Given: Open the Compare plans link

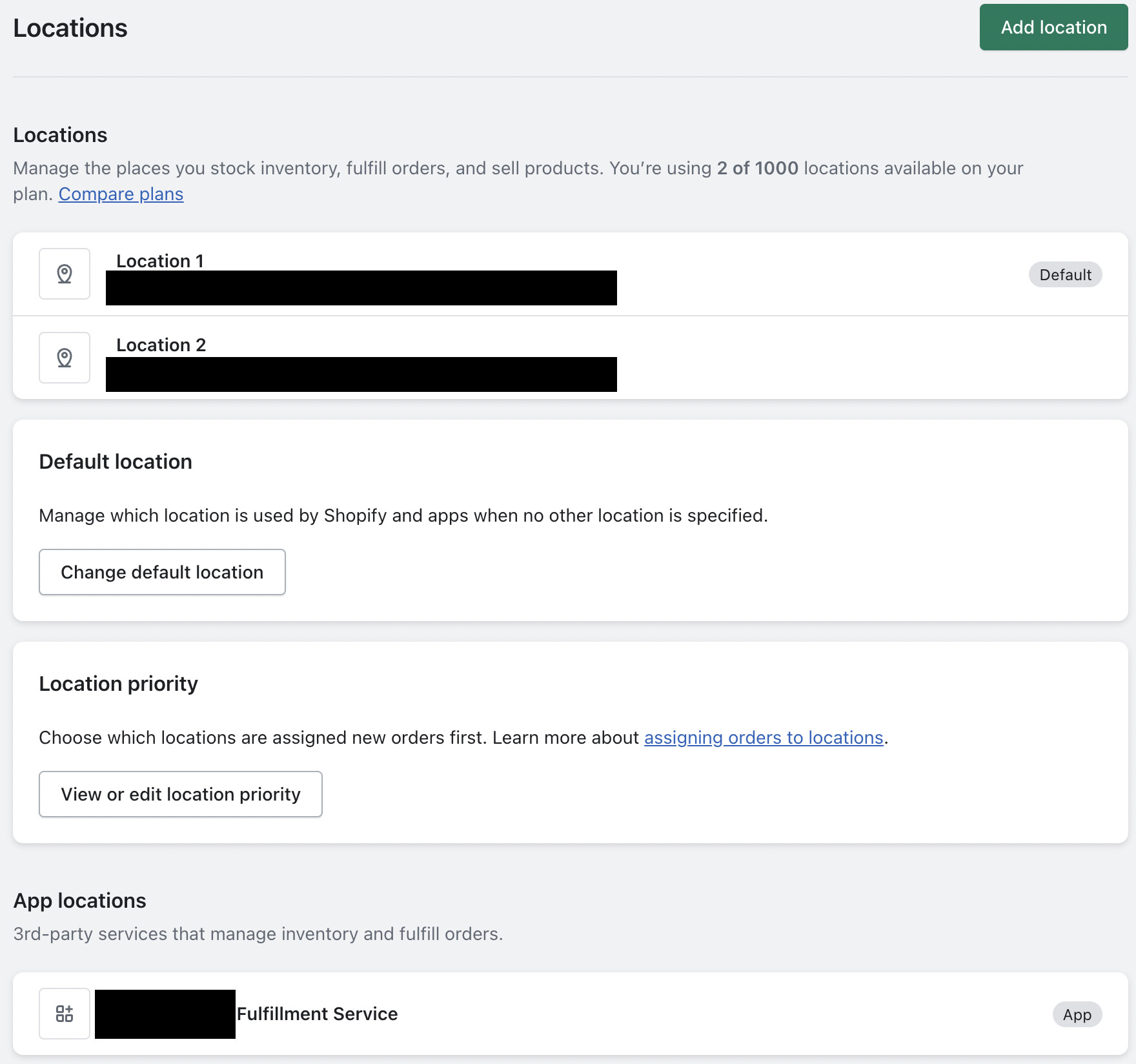Looking at the screenshot, I should point(121,194).
